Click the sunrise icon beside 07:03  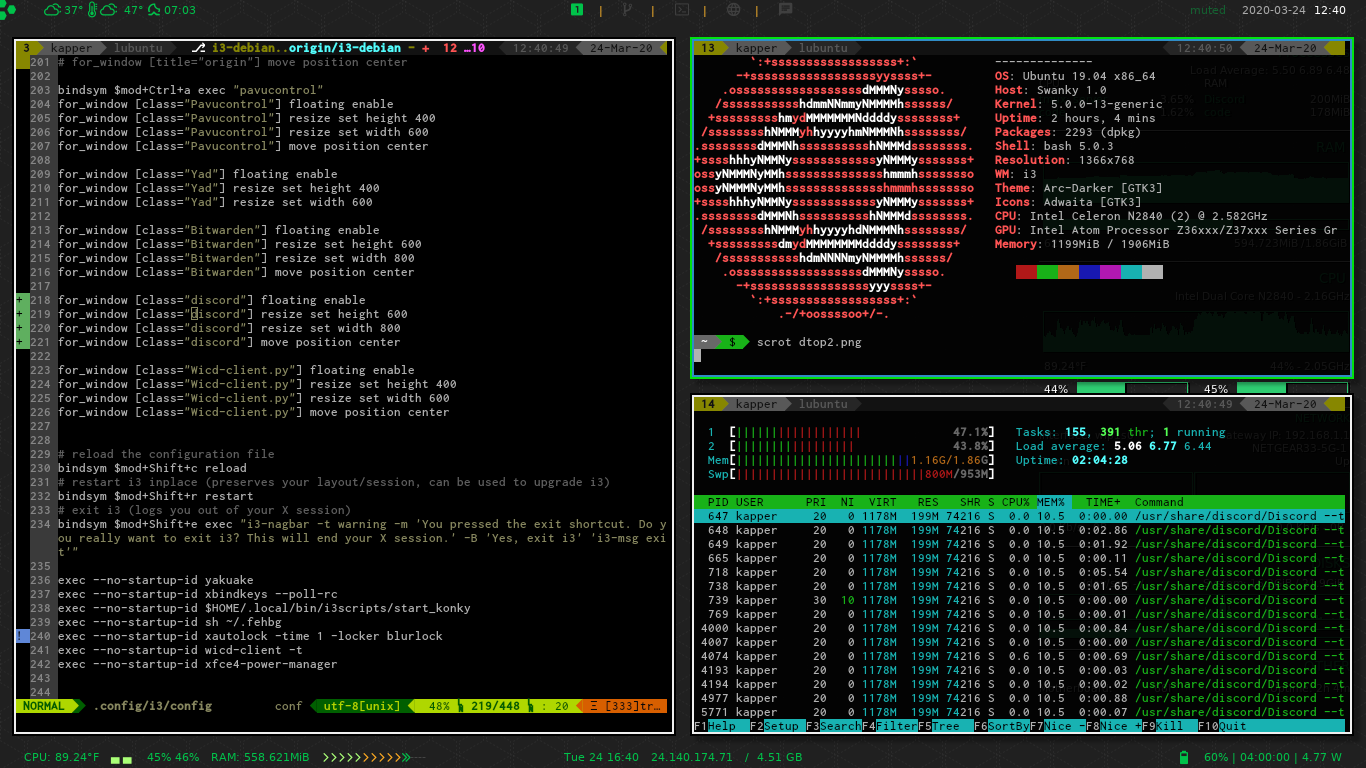(153, 10)
